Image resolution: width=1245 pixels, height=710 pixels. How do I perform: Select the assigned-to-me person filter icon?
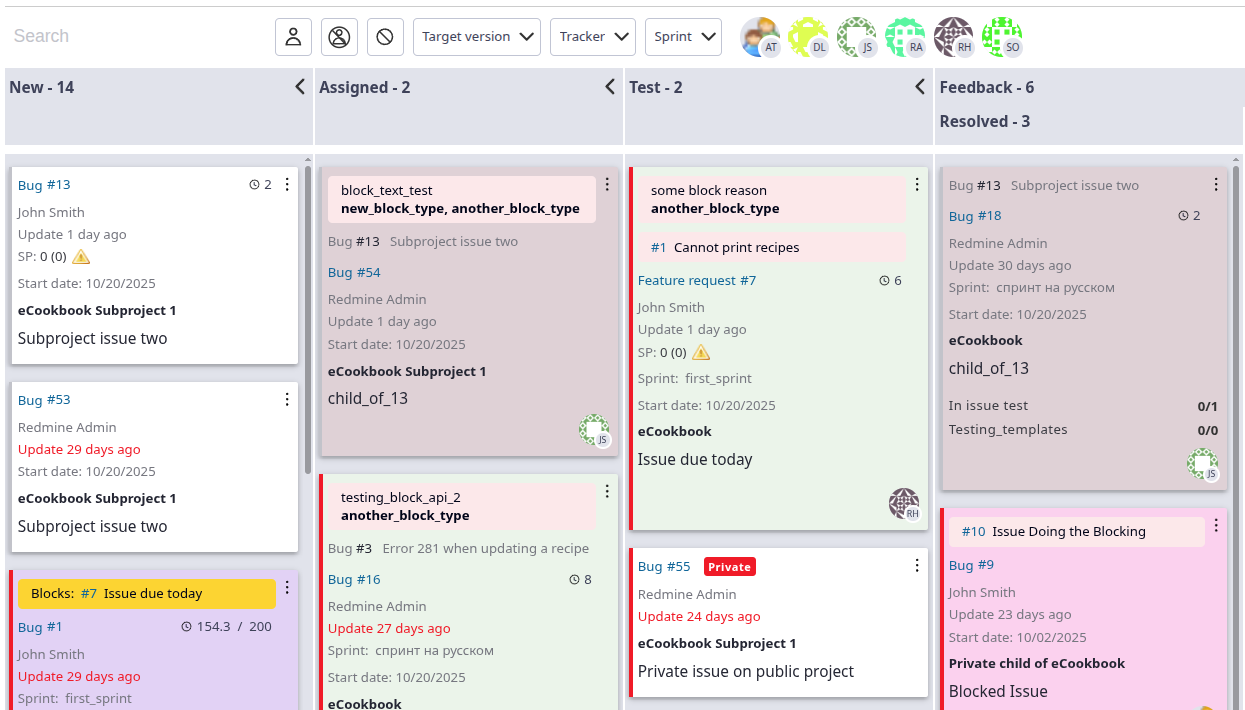pos(293,36)
